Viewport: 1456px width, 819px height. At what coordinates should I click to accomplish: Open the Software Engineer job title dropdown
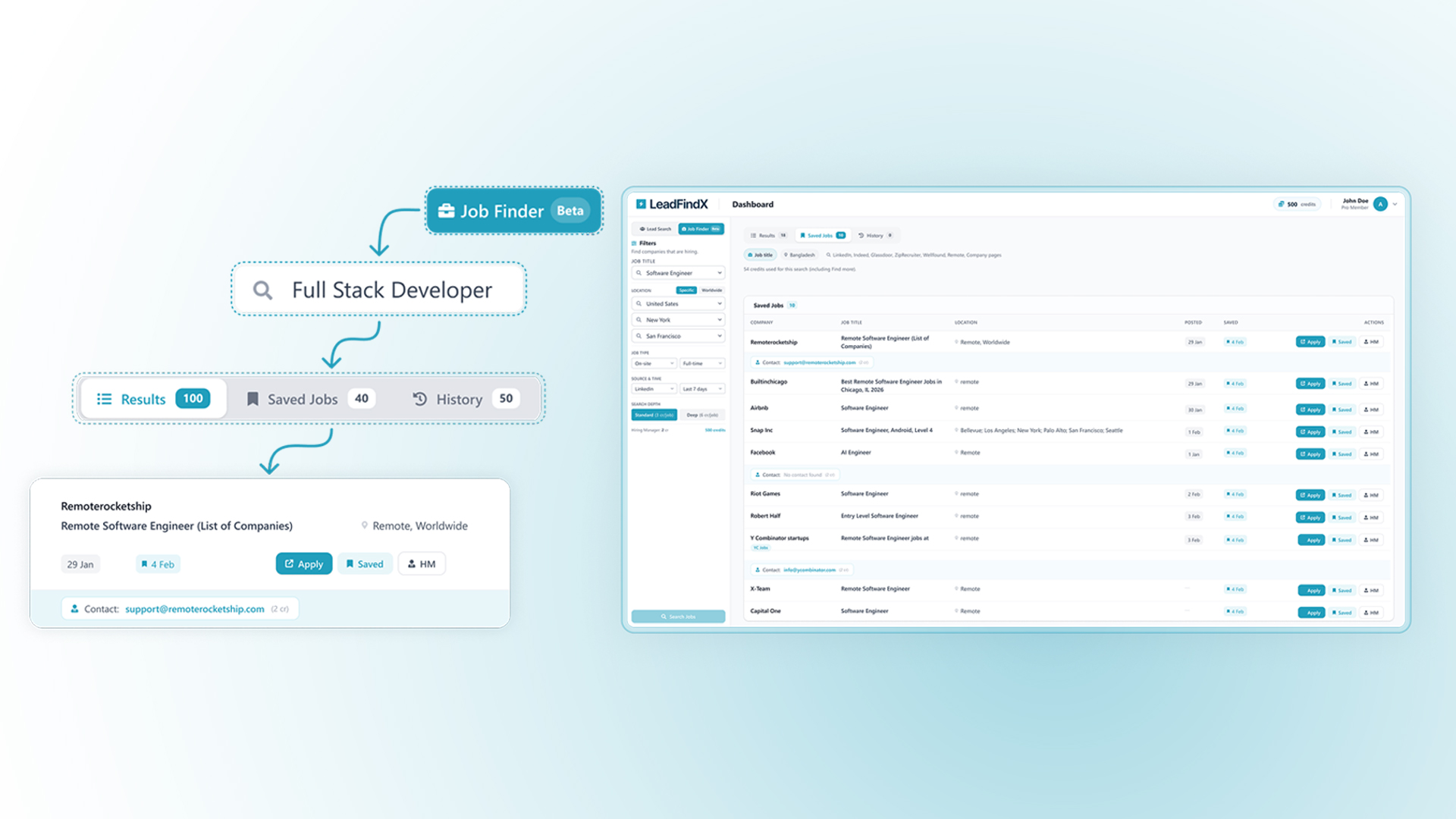(678, 273)
